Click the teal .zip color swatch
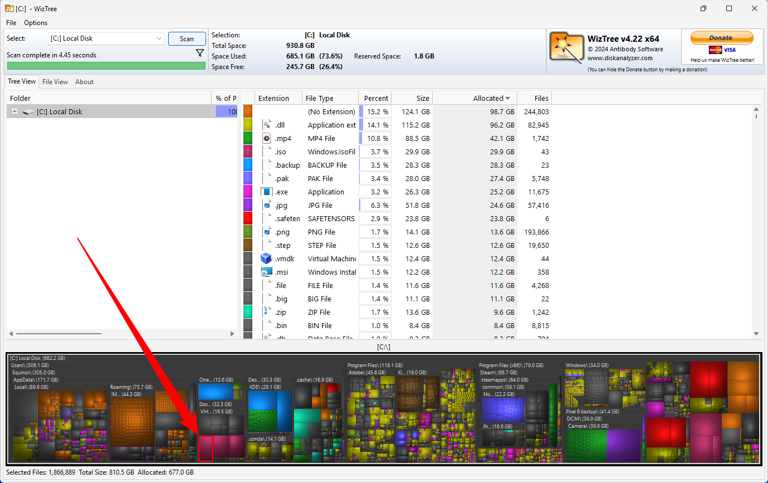Screen dimensions: 768x483 coord(248,312)
